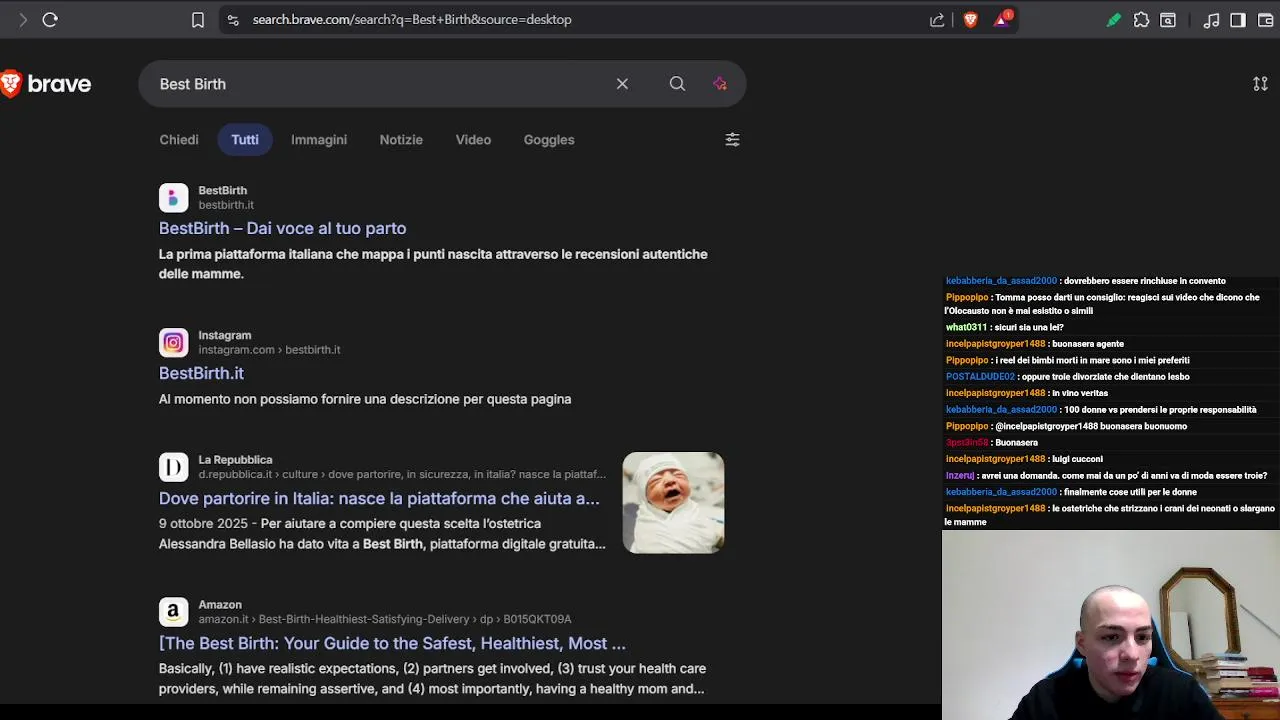Image resolution: width=1280 pixels, height=720 pixels.
Task: Open "BestBirth – Dai voce al tuo parto"
Action: (282, 228)
